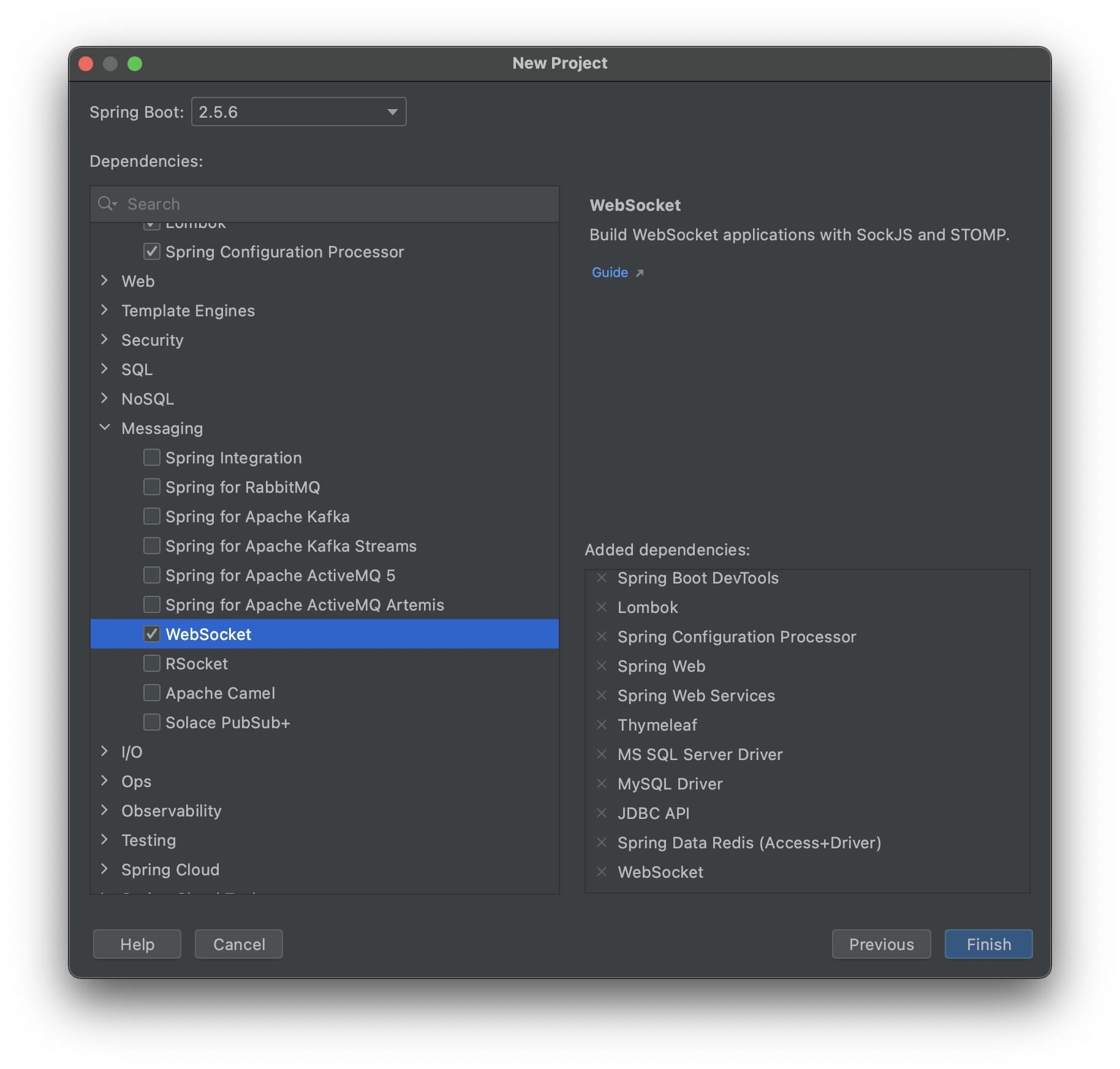Select 'Thymeleaf' in added dependencies
Viewport: 1120px width, 1069px height.
pos(657,725)
